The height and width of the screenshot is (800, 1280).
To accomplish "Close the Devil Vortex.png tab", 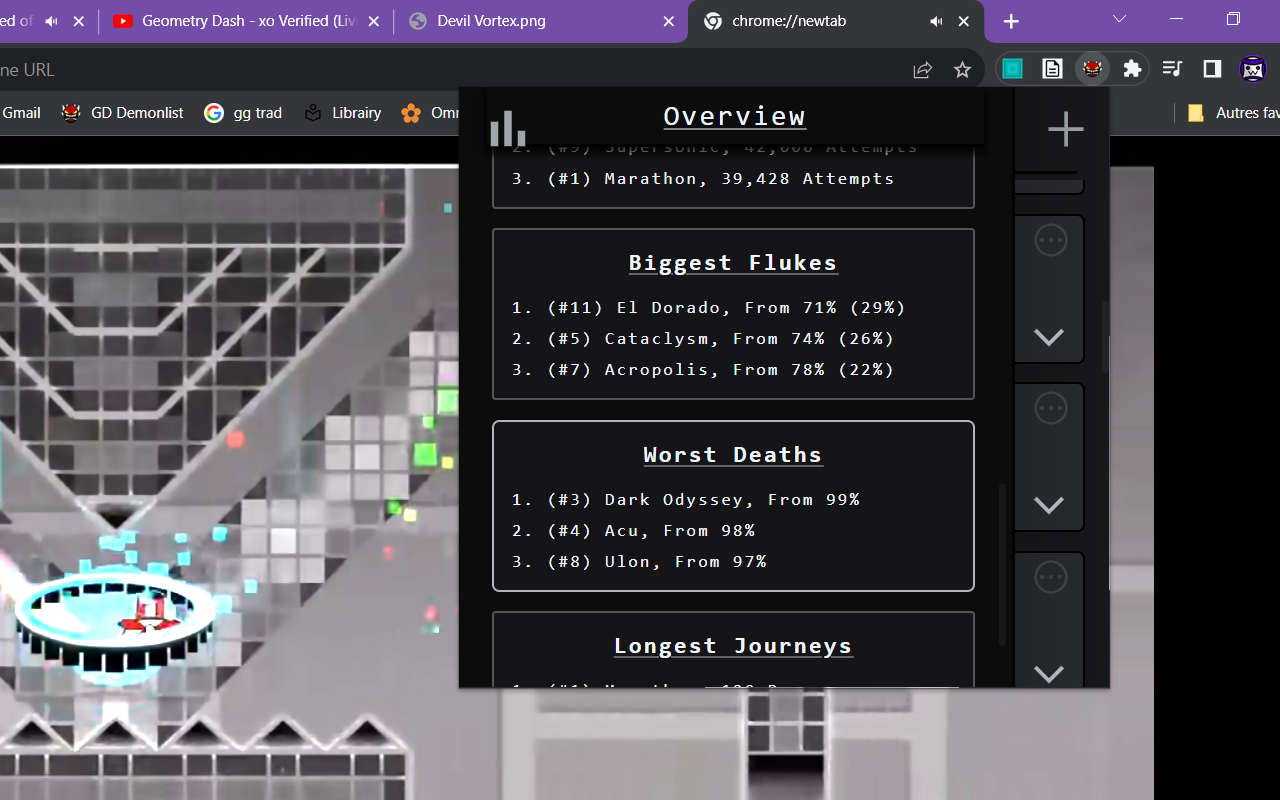I will point(669,21).
